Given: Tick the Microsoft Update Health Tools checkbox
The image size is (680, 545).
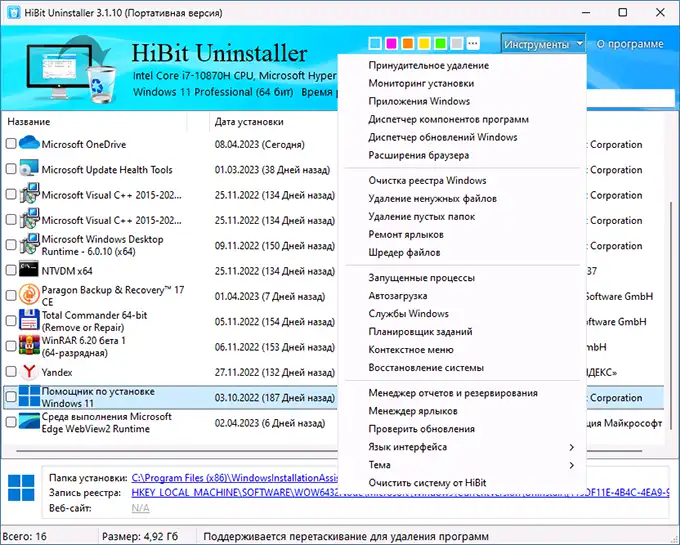Looking at the screenshot, I should click(11, 169).
